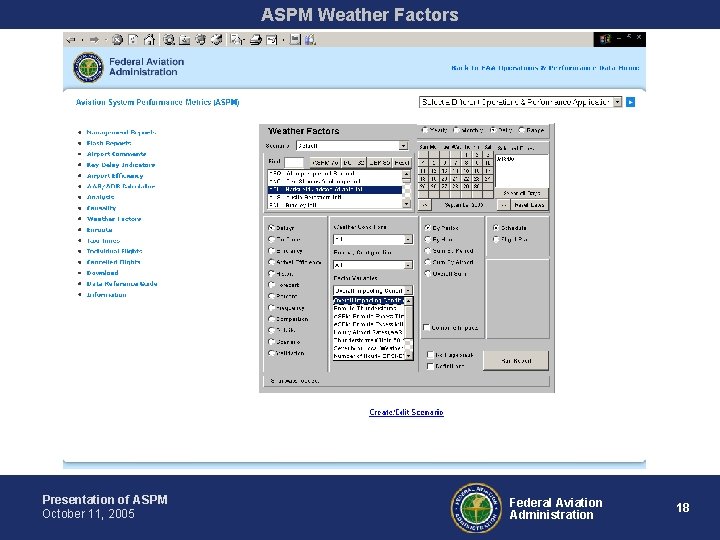
Task: Open Cancelled Flights sidebar link
Action: (113, 262)
